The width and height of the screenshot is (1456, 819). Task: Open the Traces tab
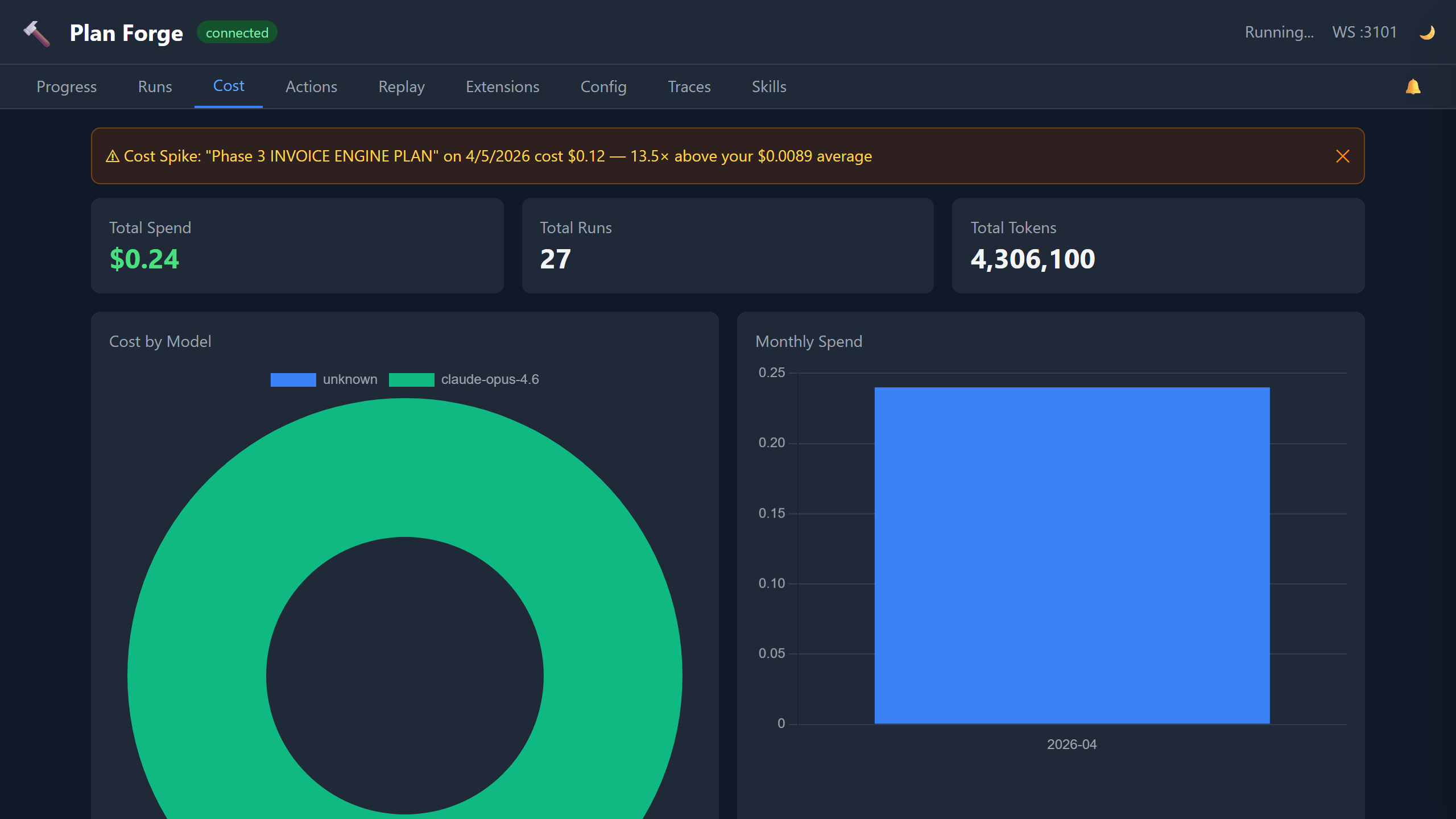(689, 86)
